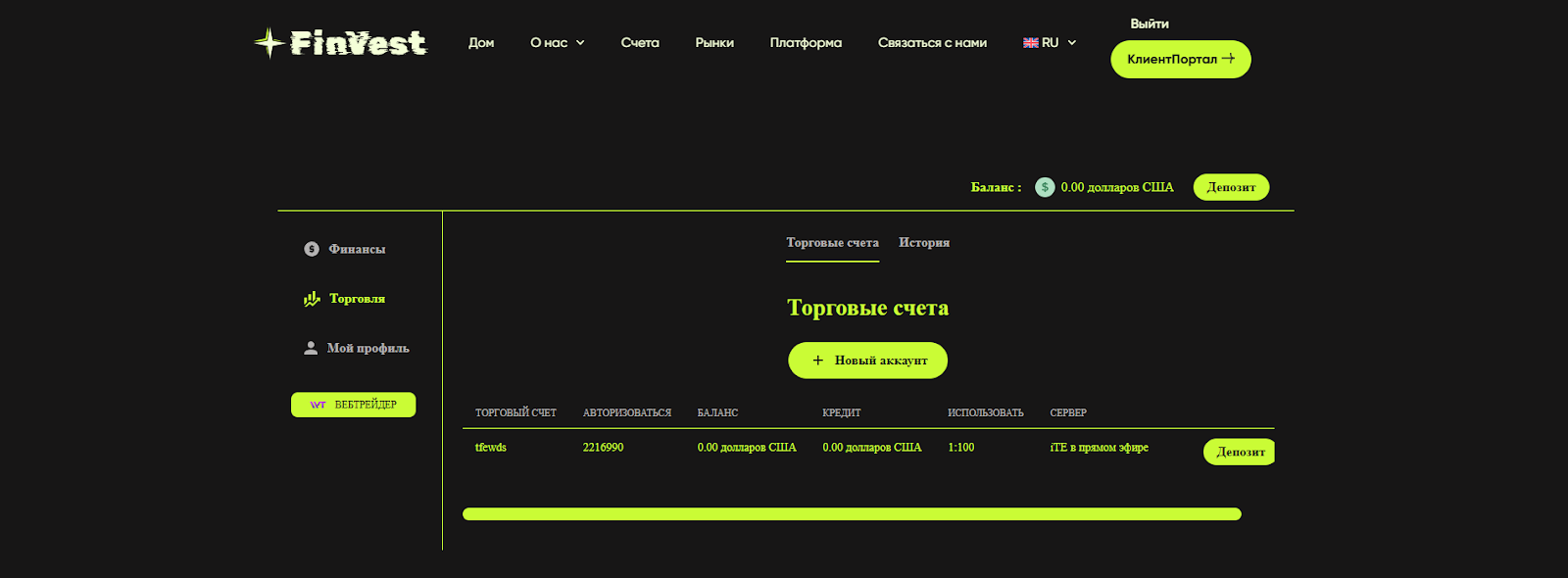
Task: Click the 1:100 leverage value
Action: tap(961, 447)
